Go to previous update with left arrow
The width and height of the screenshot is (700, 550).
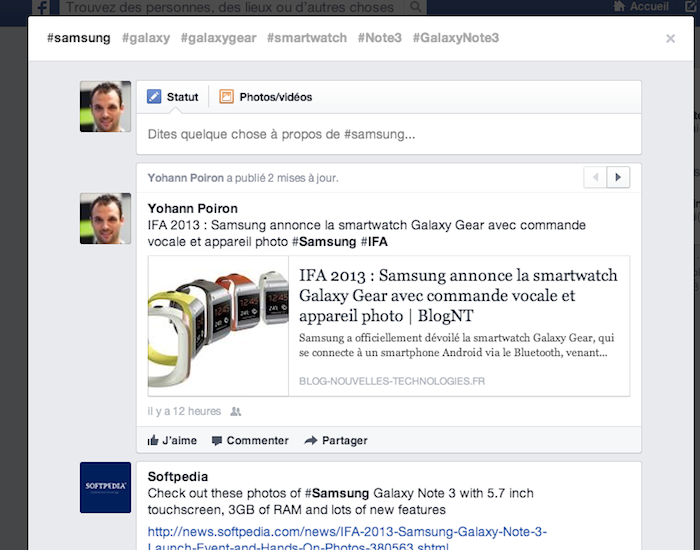pyautogui.click(x=596, y=177)
